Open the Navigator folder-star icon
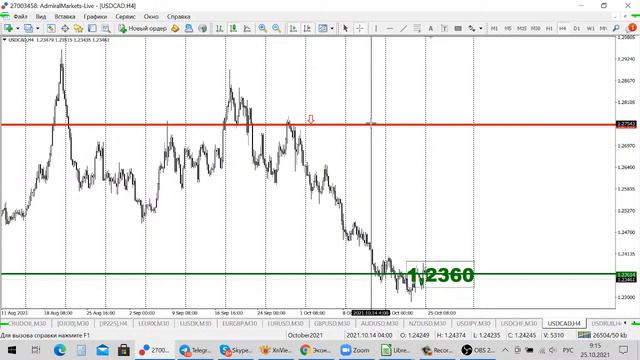This screenshot has height=360, width=640. [78, 28]
